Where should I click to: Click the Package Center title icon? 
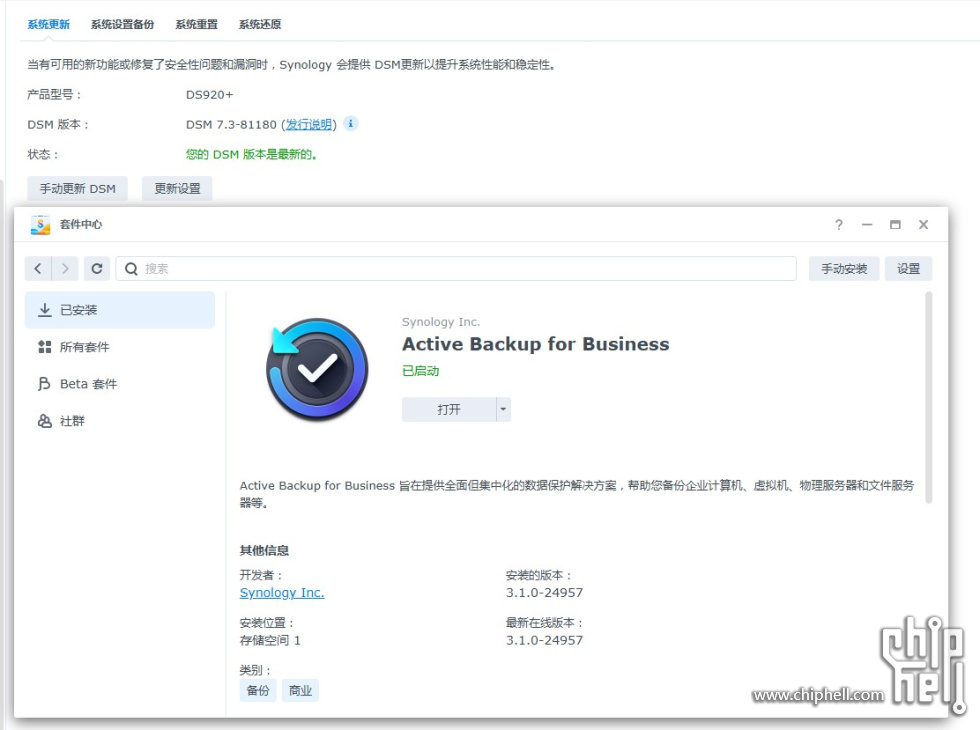point(40,225)
